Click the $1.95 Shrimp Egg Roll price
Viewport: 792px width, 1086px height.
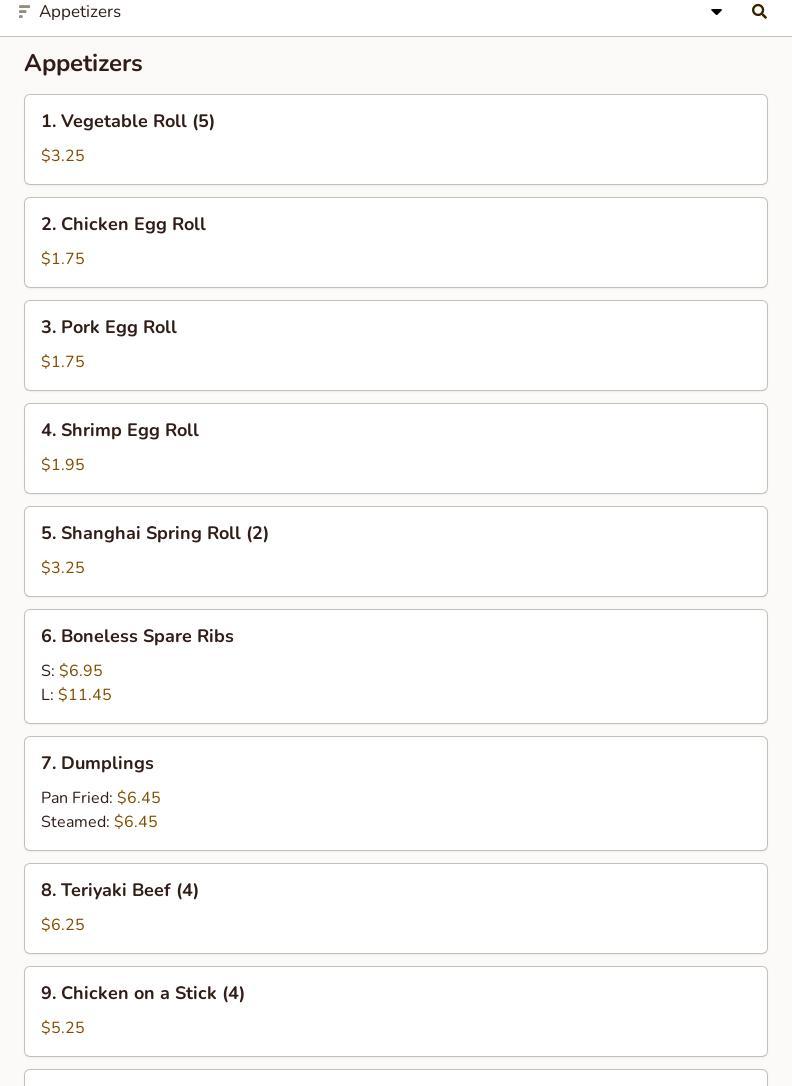point(63,464)
